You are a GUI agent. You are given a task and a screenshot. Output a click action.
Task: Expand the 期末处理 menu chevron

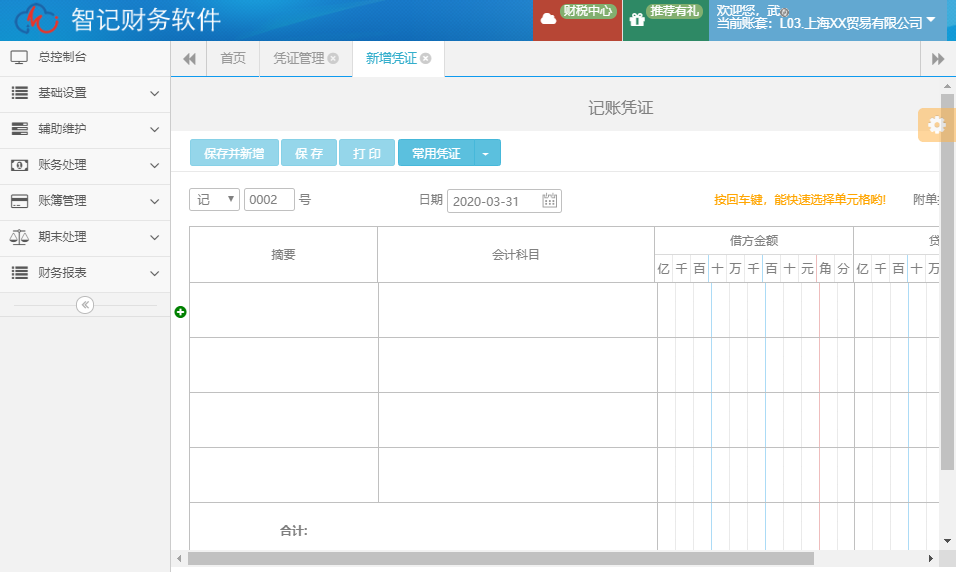tap(154, 237)
